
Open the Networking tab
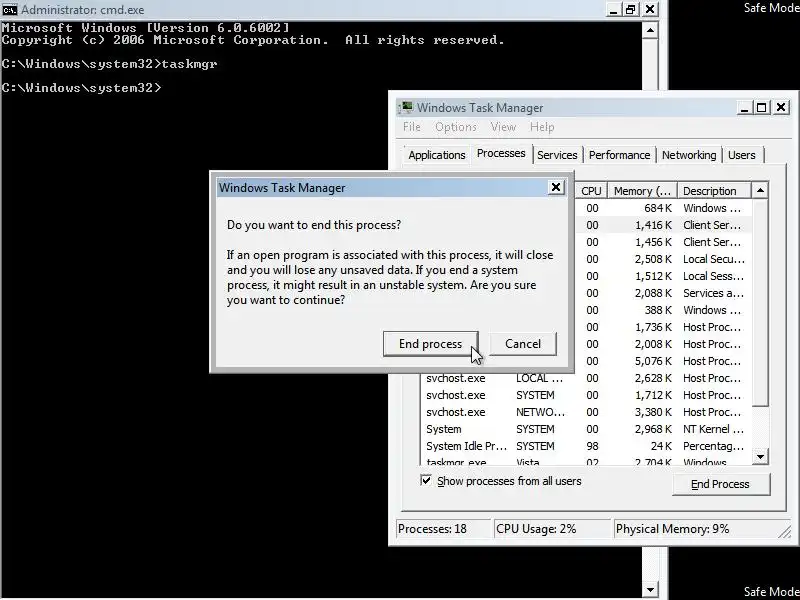(x=689, y=155)
